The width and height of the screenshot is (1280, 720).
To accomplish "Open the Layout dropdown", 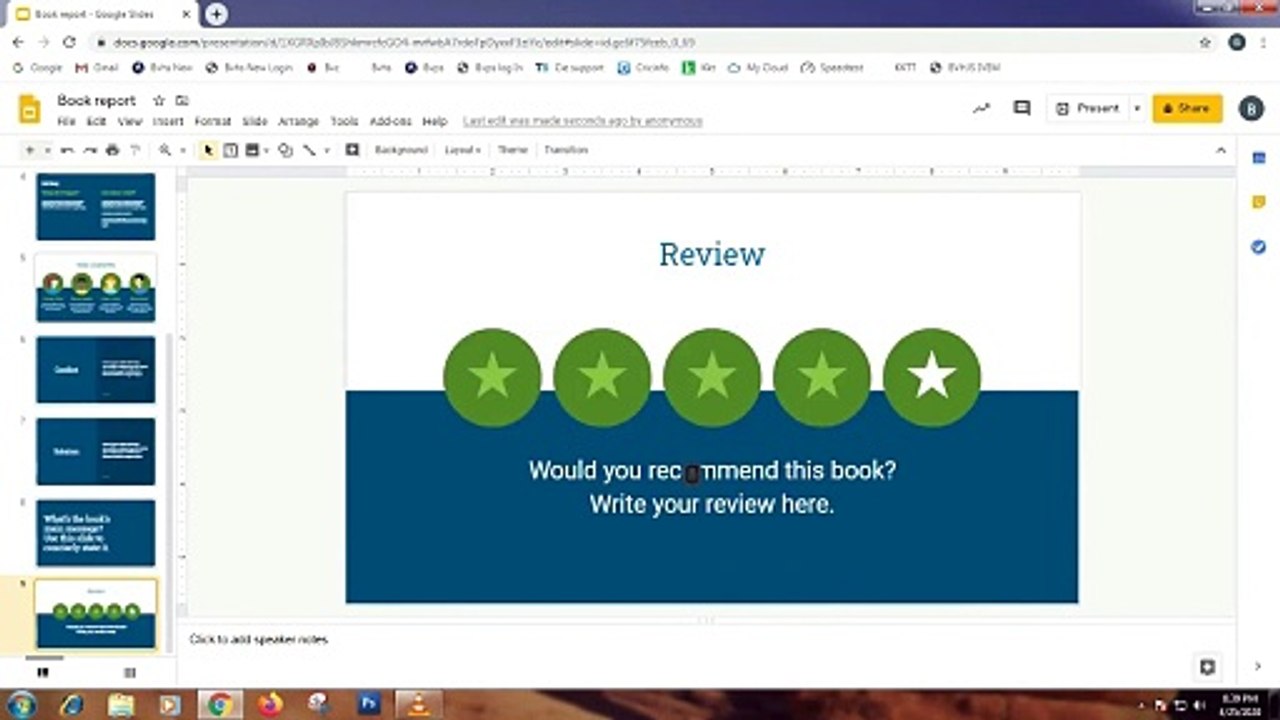I will [462, 150].
